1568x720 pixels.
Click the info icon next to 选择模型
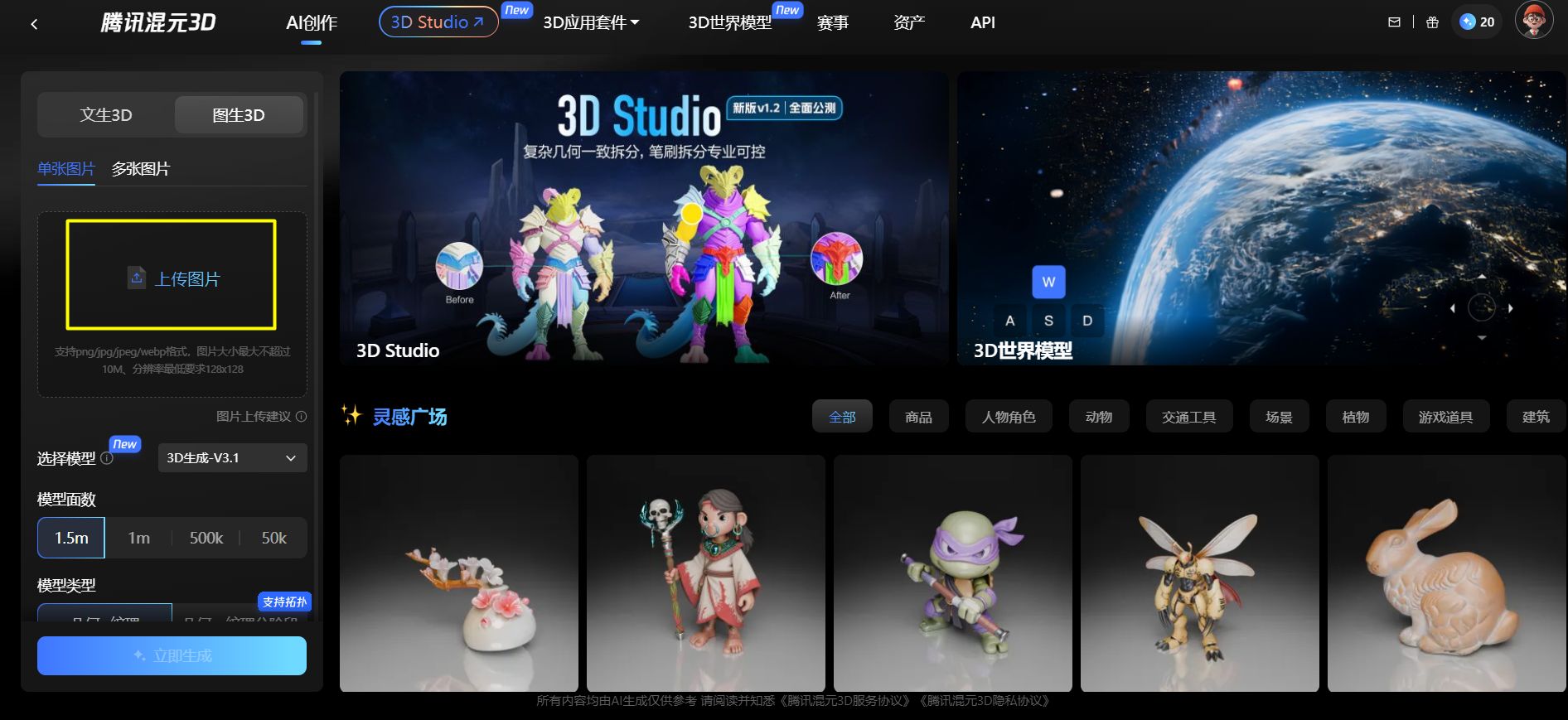107,458
